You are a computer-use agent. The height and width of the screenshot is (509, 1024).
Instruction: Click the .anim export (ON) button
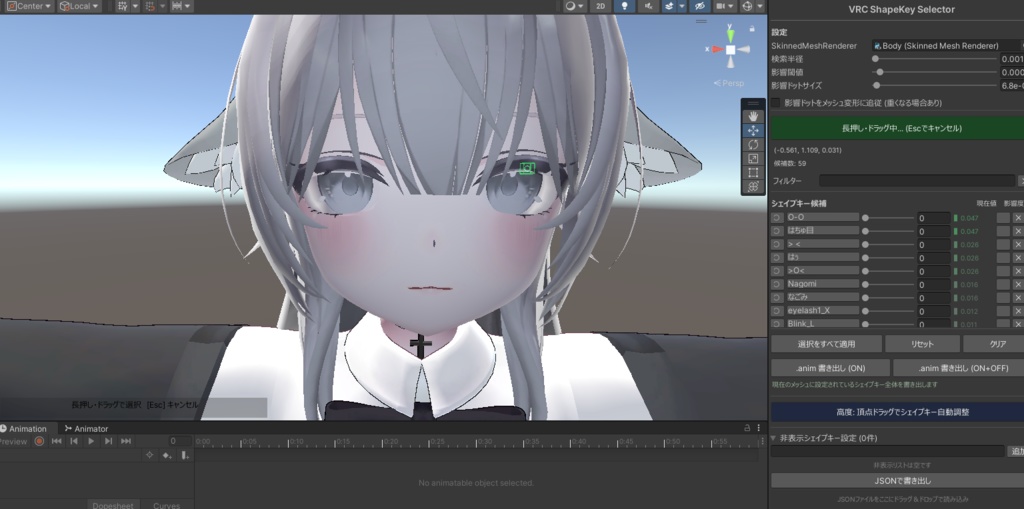coord(830,368)
